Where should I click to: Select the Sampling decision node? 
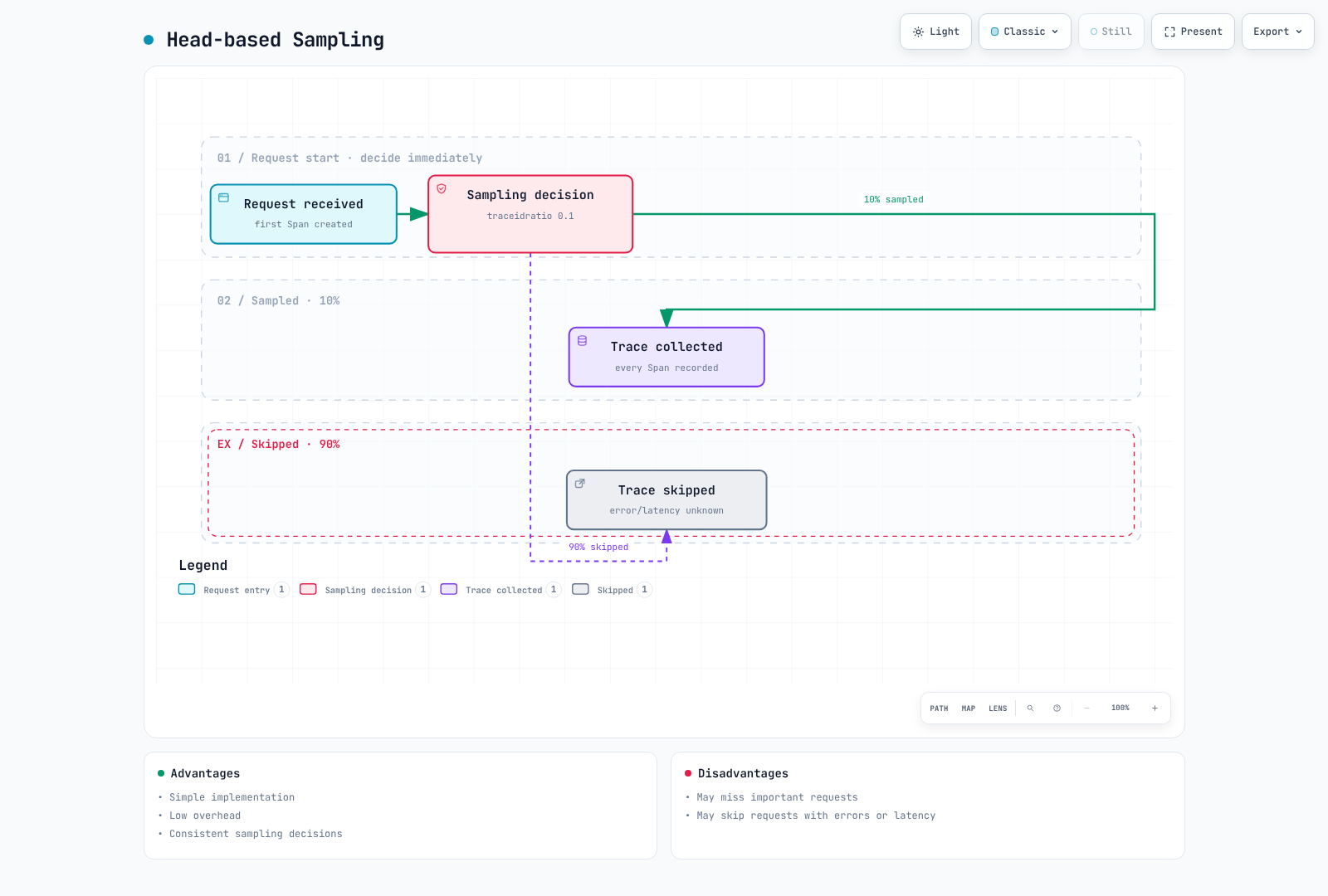click(x=530, y=214)
